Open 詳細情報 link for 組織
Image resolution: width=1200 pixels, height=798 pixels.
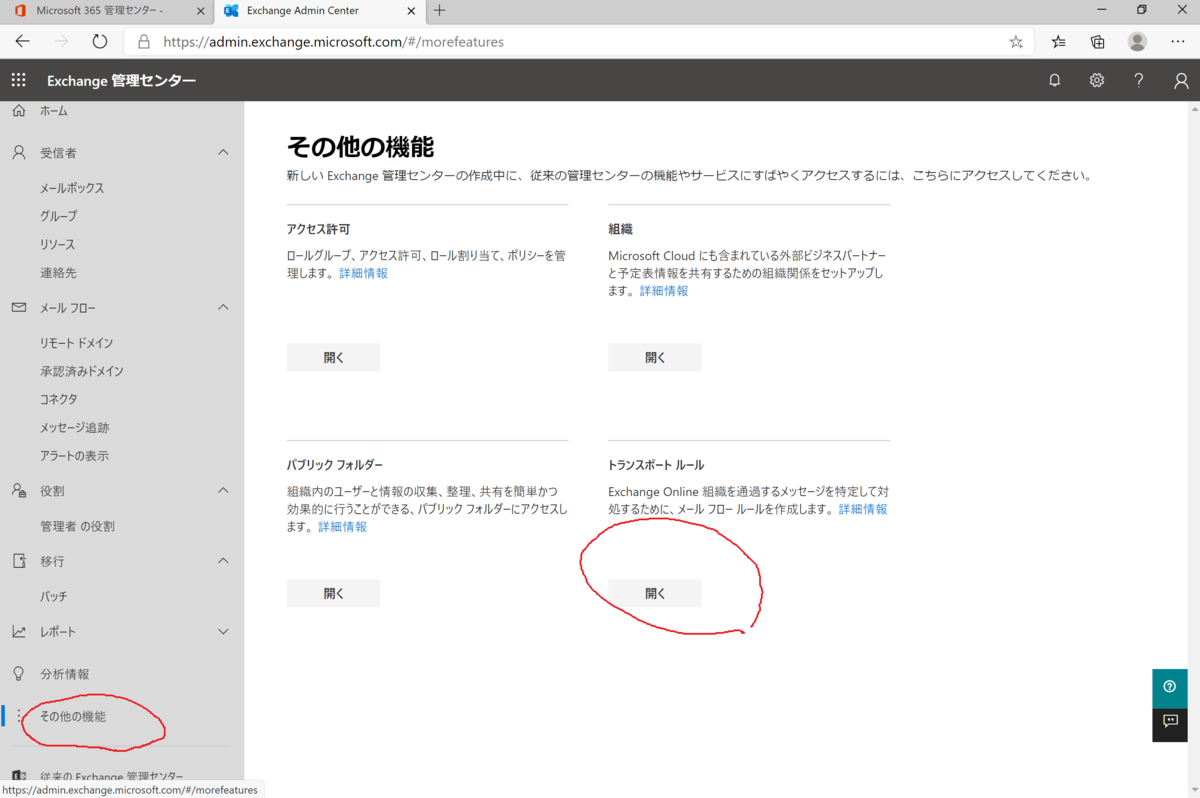click(x=664, y=291)
